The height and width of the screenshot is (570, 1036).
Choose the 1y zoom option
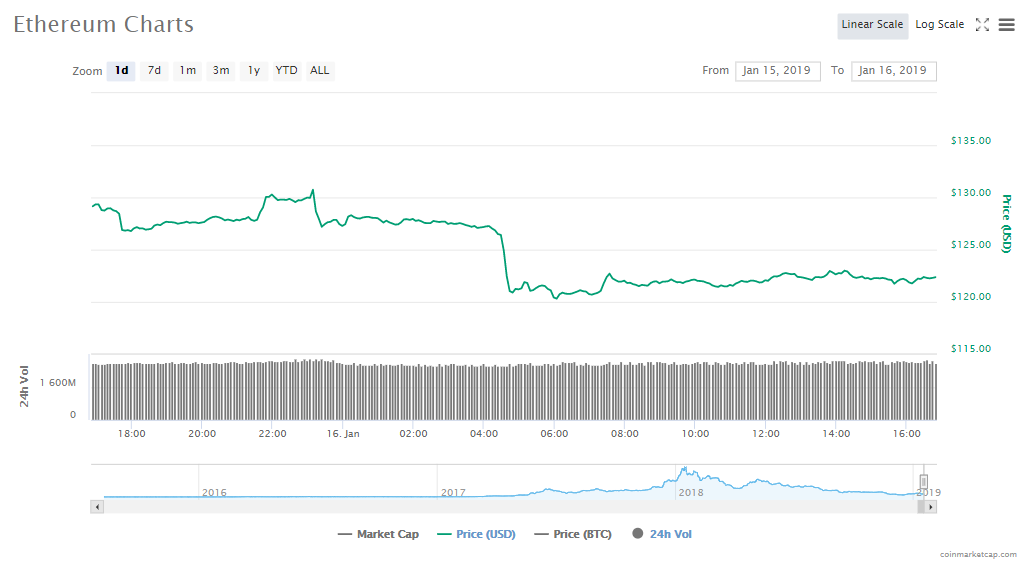254,71
